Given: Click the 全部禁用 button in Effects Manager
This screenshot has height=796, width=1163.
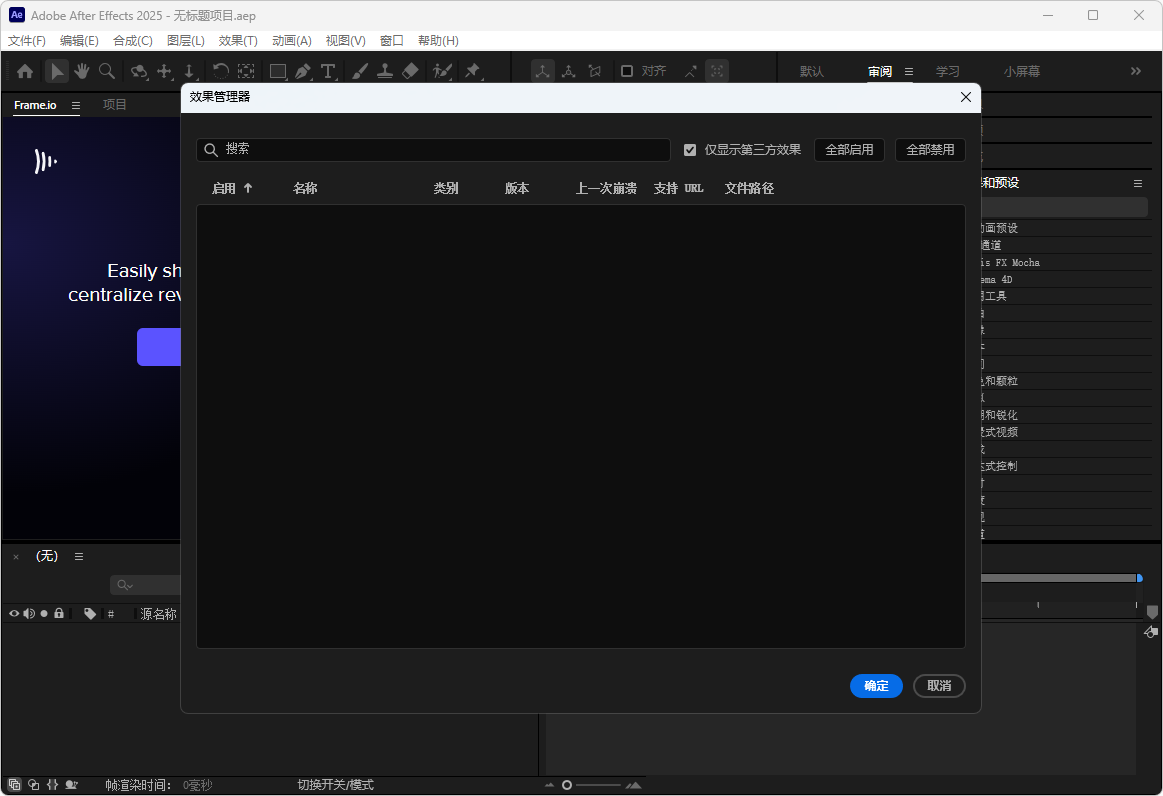Looking at the screenshot, I should 930,149.
